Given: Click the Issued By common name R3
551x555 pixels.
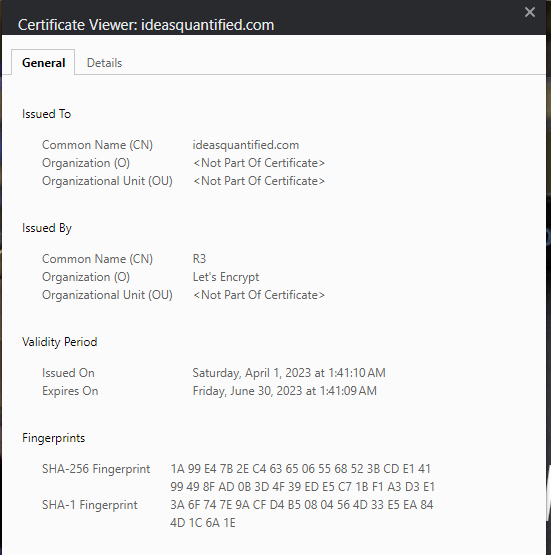Looking at the screenshot, I should tap(199, 259).
